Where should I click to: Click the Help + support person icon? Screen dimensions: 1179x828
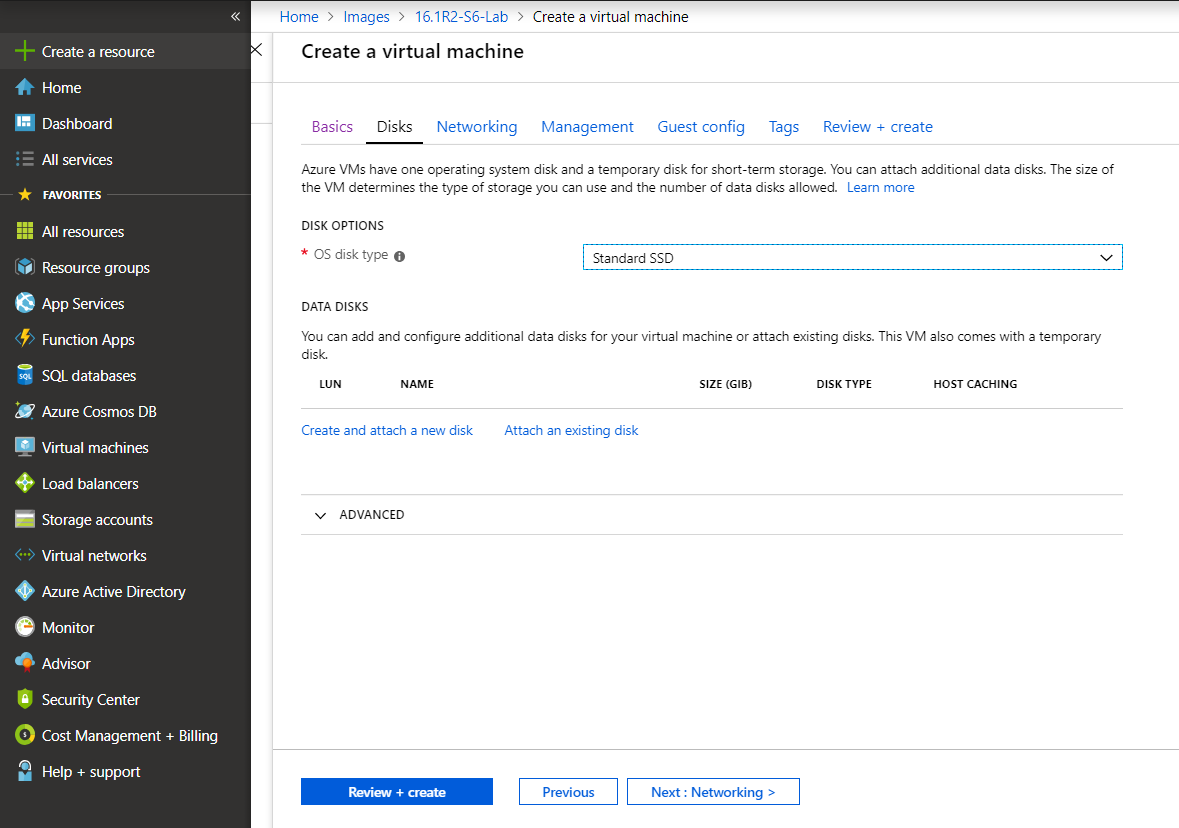tap(25, 771)
